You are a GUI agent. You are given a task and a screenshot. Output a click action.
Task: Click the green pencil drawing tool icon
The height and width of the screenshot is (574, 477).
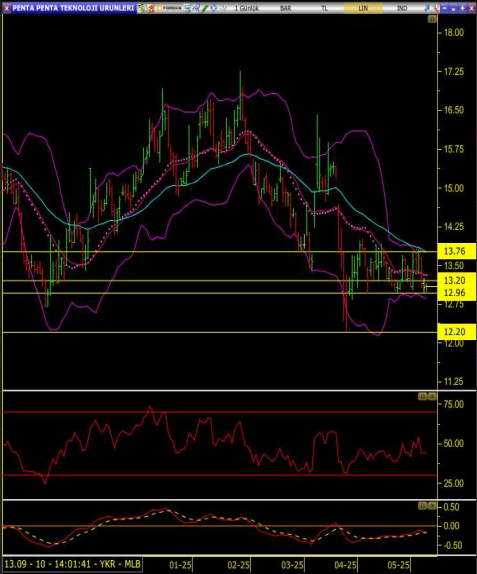click(204, 8)
